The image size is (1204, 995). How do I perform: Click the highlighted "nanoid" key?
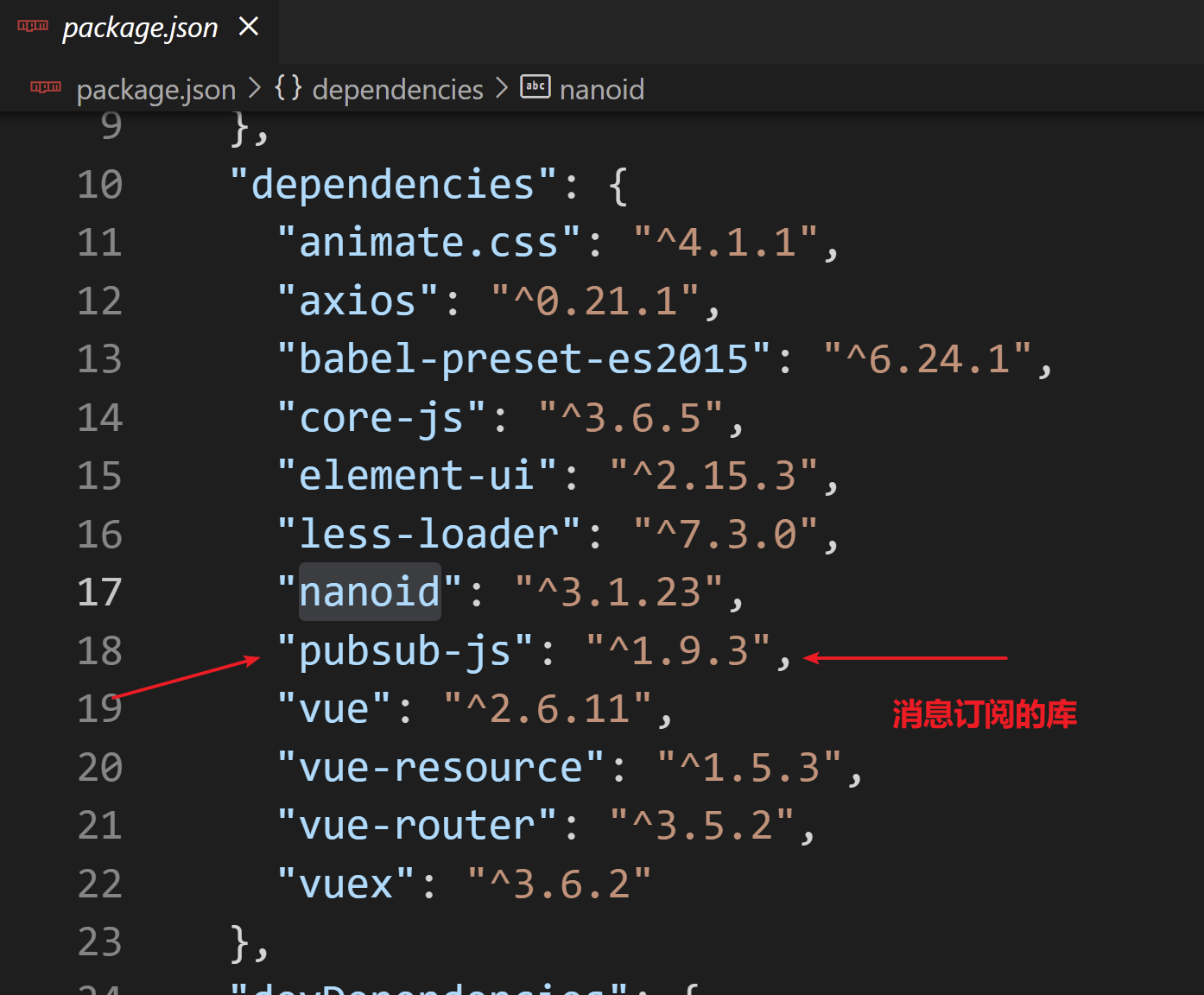coord(370,593)
